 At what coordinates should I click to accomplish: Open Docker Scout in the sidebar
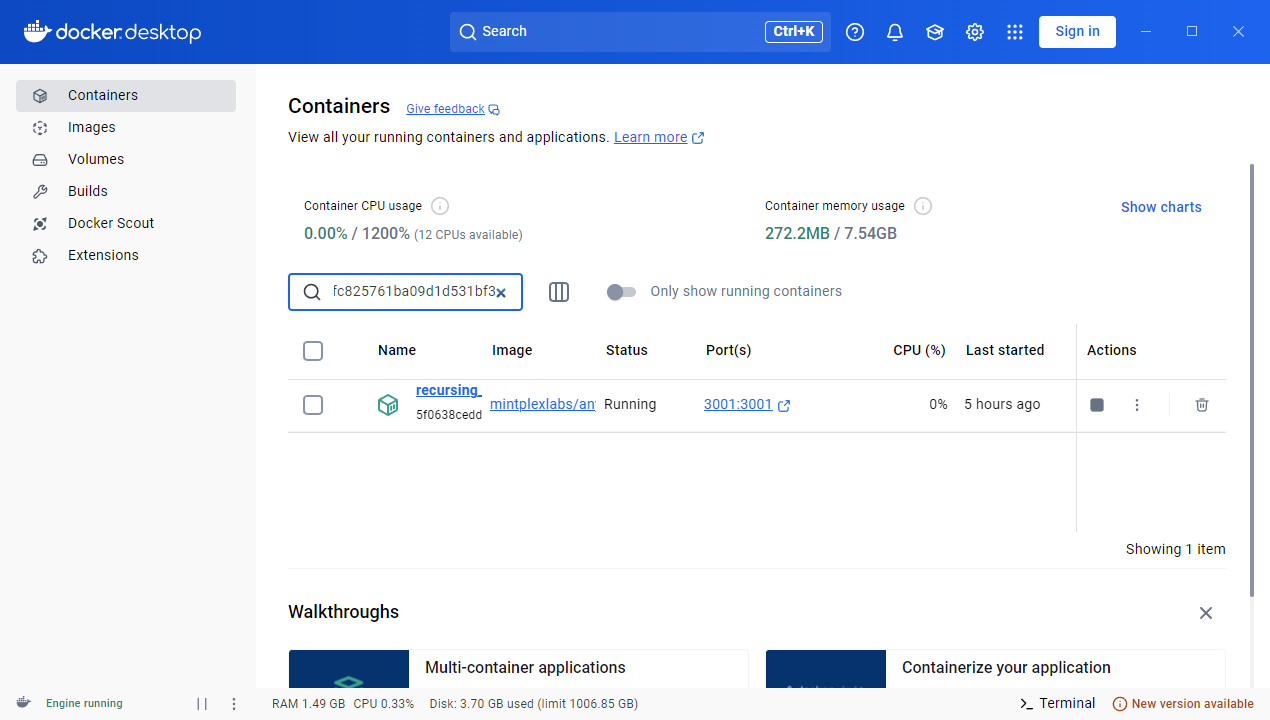pyautogui.click(x=126, y=224)
